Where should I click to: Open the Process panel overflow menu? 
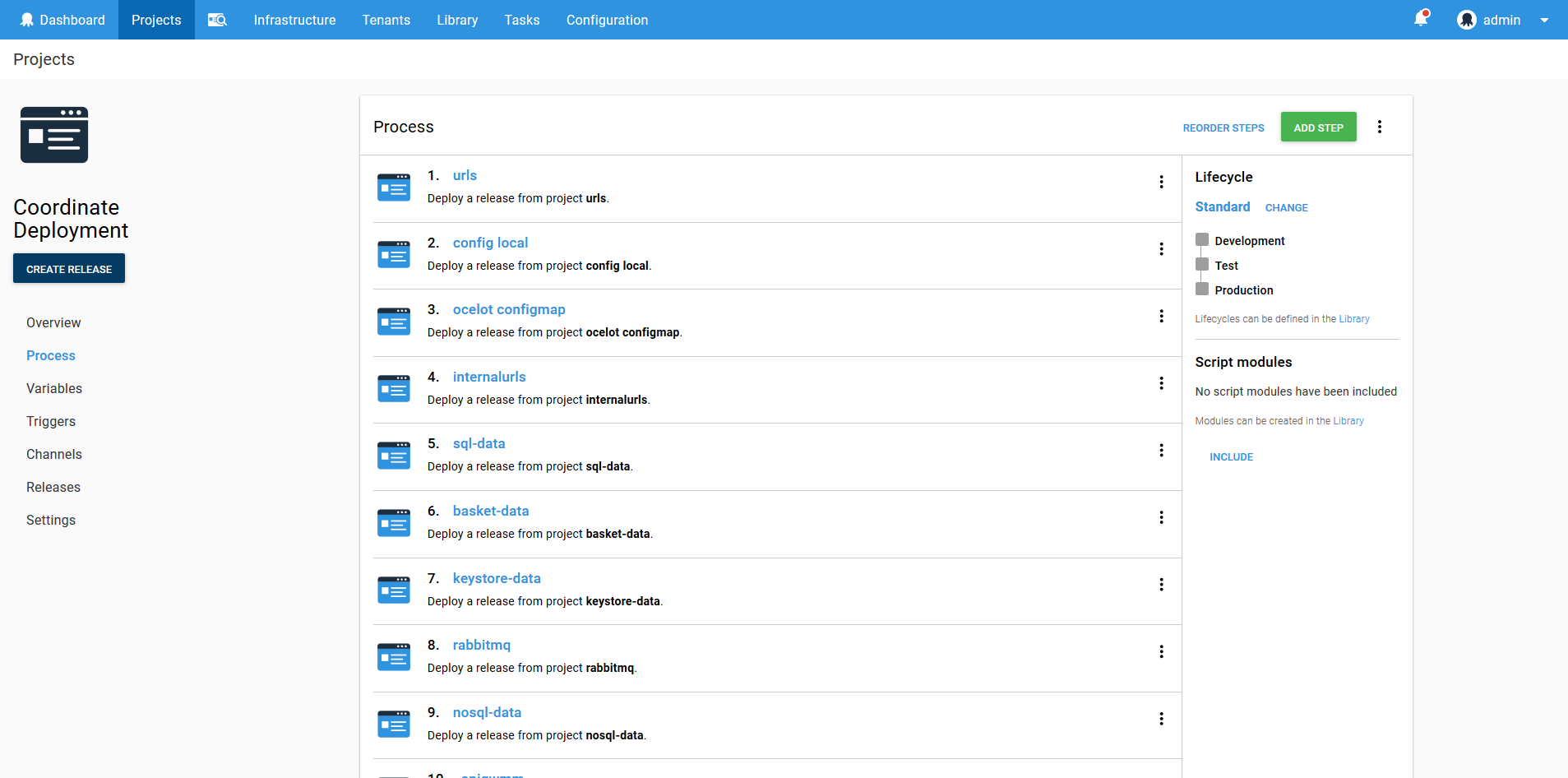(1380, 126)
